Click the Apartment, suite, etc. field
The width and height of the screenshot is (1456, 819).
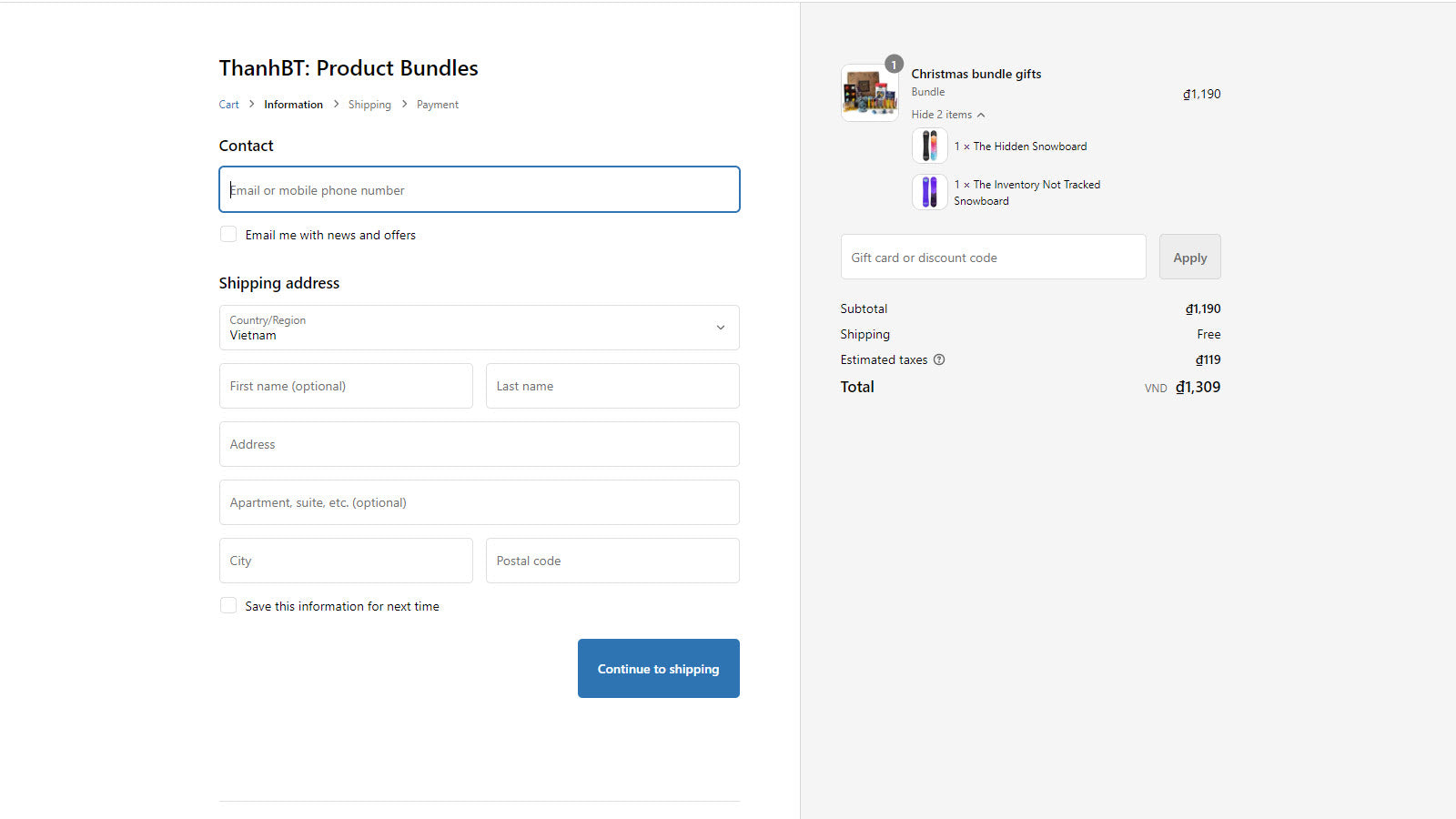click(479, 502)
